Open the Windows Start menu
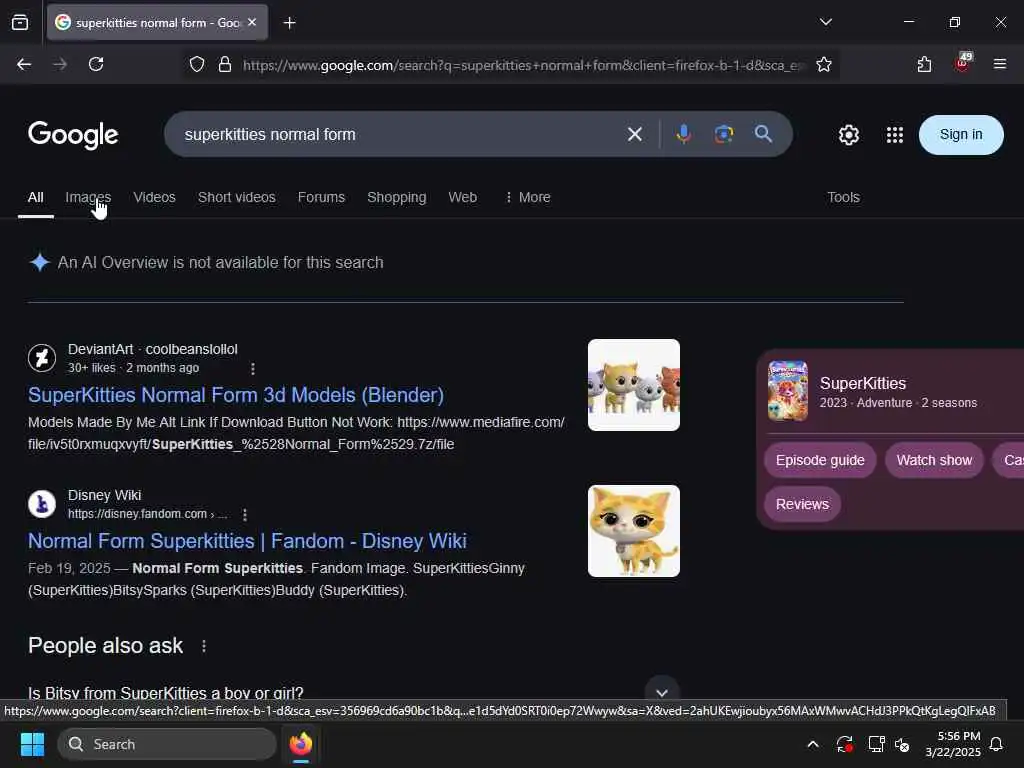Image resolution: width=1024 pixels, height=768 pixels. point(32,744)
